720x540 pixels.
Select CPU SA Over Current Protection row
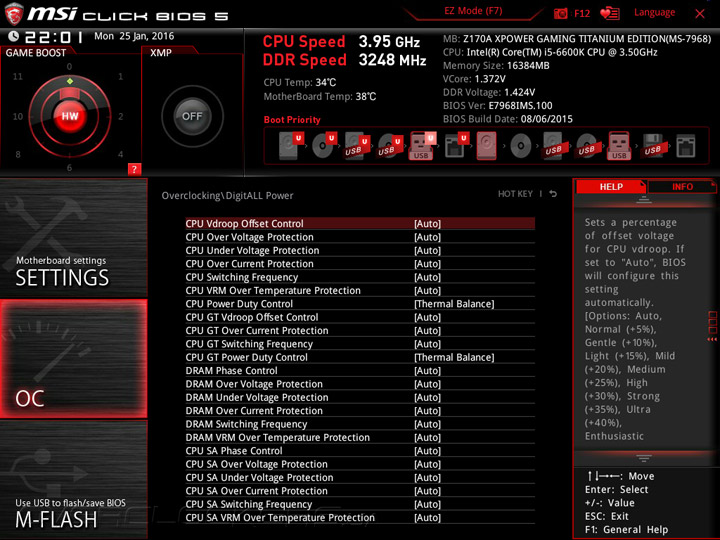(x=360, y=490)
